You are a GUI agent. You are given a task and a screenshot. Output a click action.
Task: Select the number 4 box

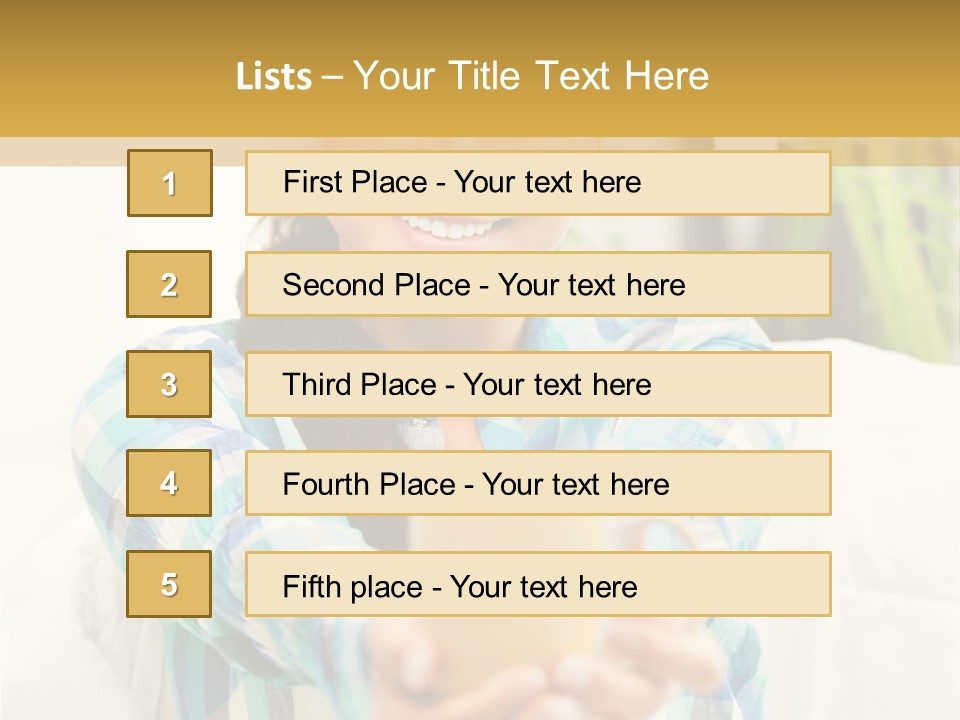point(169,483)
